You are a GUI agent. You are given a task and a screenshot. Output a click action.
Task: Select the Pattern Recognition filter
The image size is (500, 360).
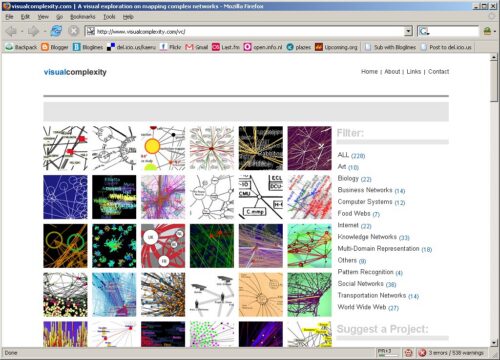click(370, 272)
